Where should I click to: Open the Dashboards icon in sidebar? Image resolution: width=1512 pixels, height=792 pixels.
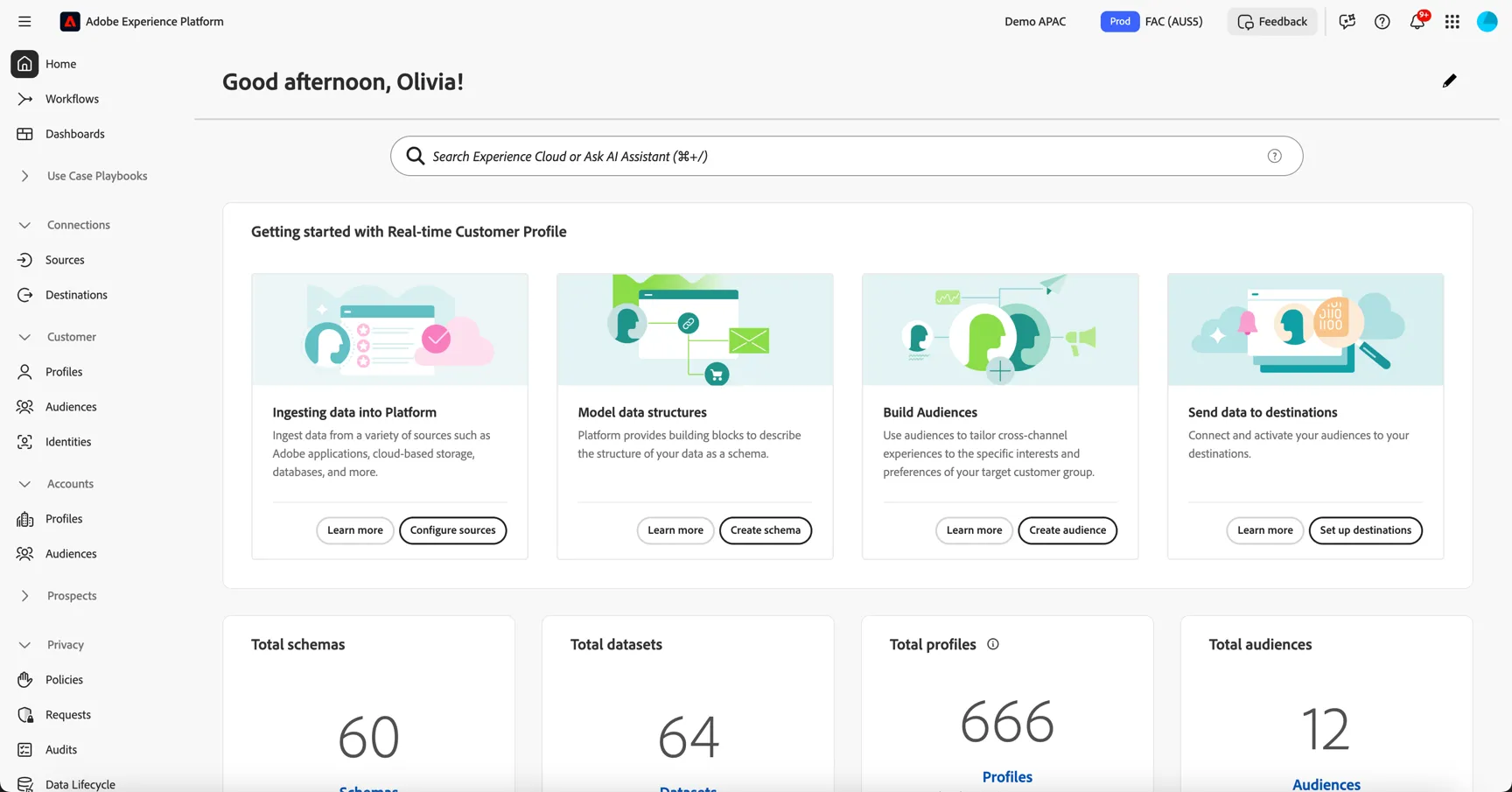[24, 134]
